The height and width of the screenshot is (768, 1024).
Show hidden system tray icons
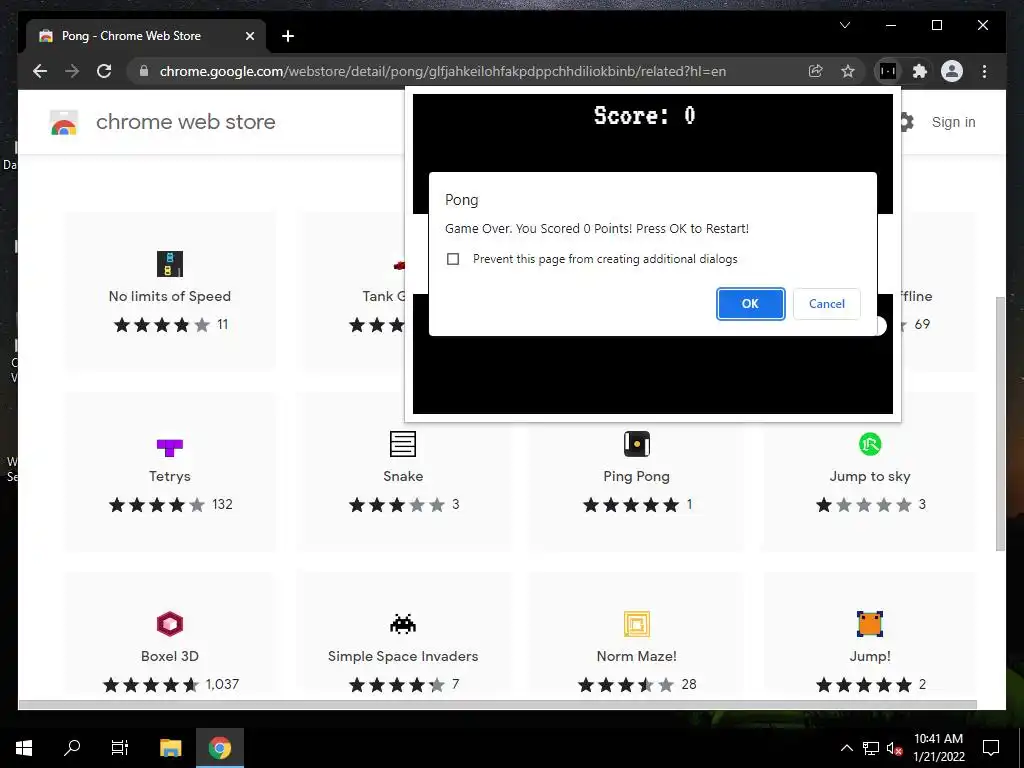[x=846, y=748]
